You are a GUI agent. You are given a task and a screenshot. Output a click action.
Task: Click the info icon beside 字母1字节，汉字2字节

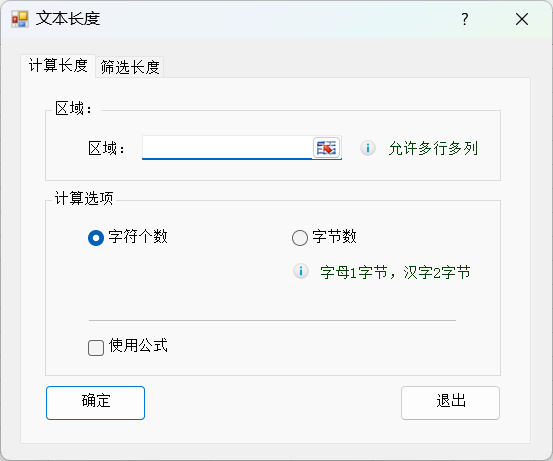[301, 271]
